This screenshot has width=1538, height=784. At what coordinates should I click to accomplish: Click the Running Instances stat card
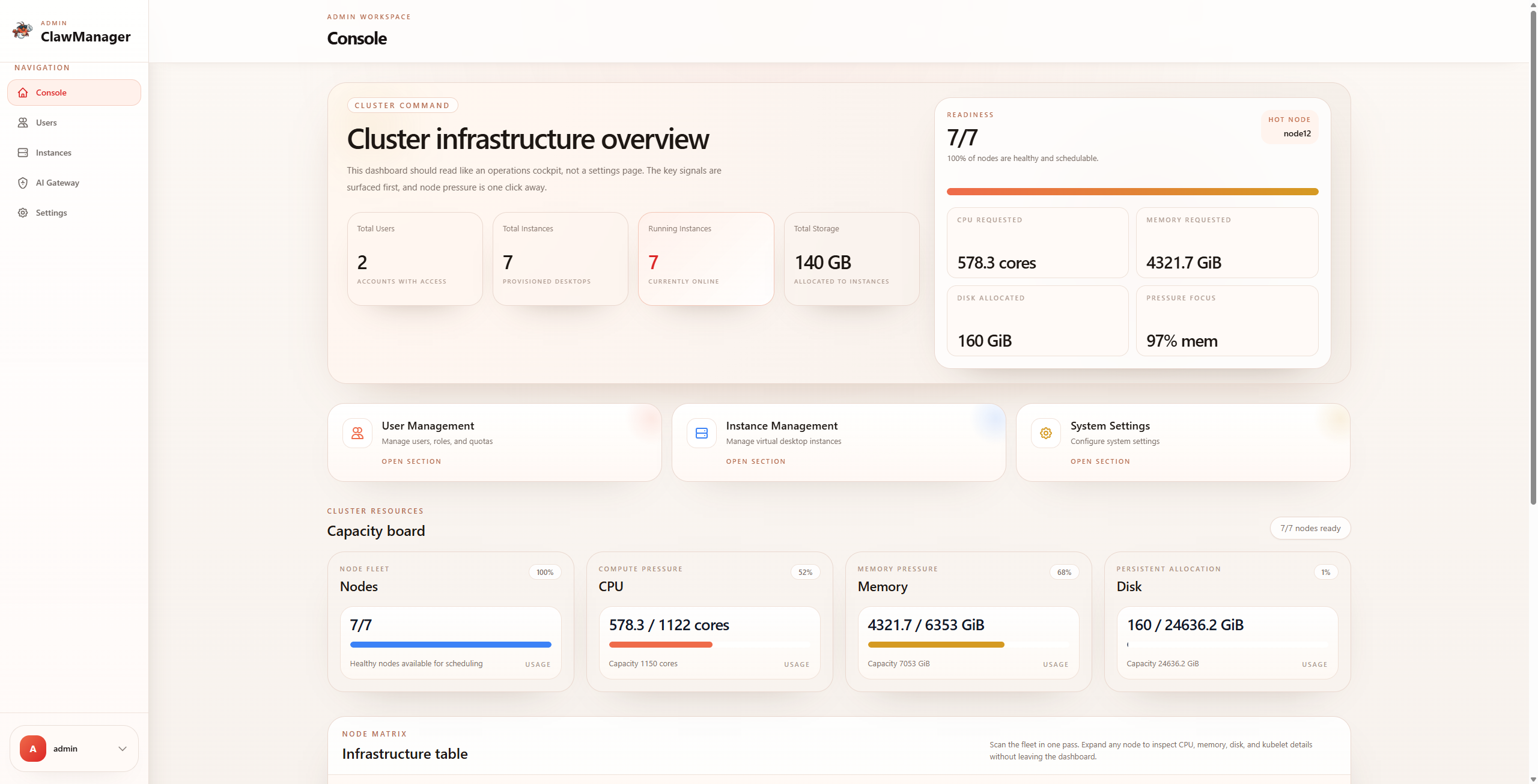click(706, 259)
